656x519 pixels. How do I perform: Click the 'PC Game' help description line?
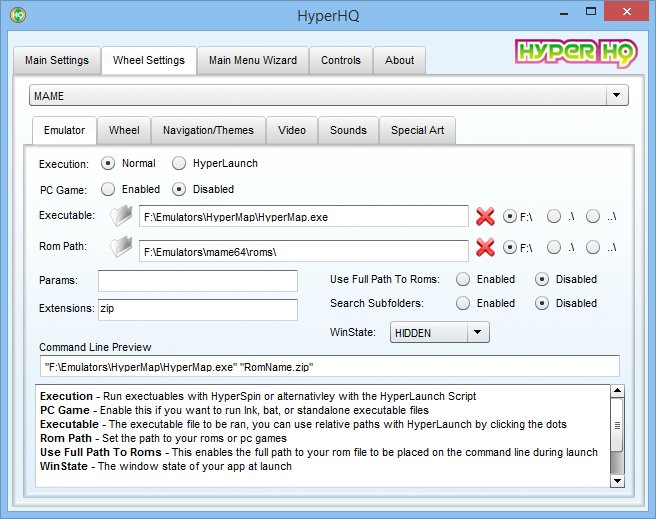pyautogui.click(x=234, y=410)
